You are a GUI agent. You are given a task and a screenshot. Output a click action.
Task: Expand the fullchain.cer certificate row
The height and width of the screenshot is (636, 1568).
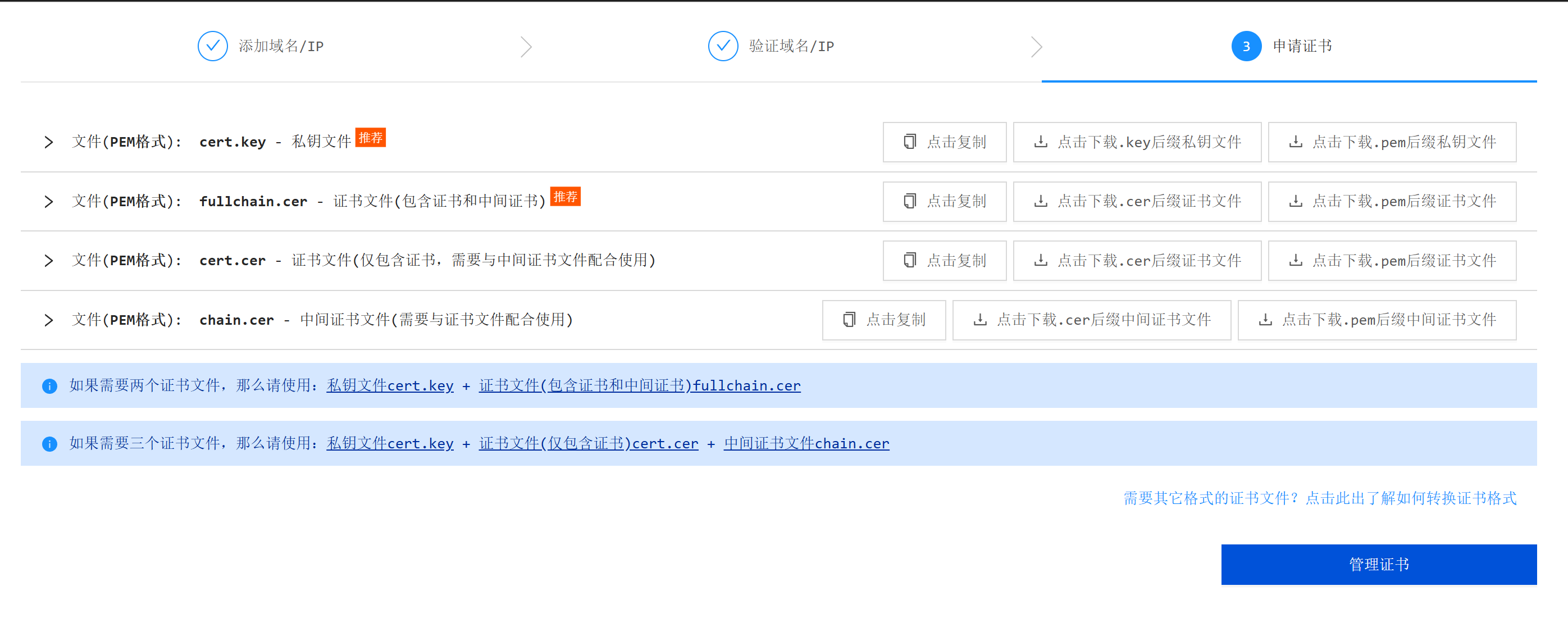pyautogui.click(x=49, y=202)
